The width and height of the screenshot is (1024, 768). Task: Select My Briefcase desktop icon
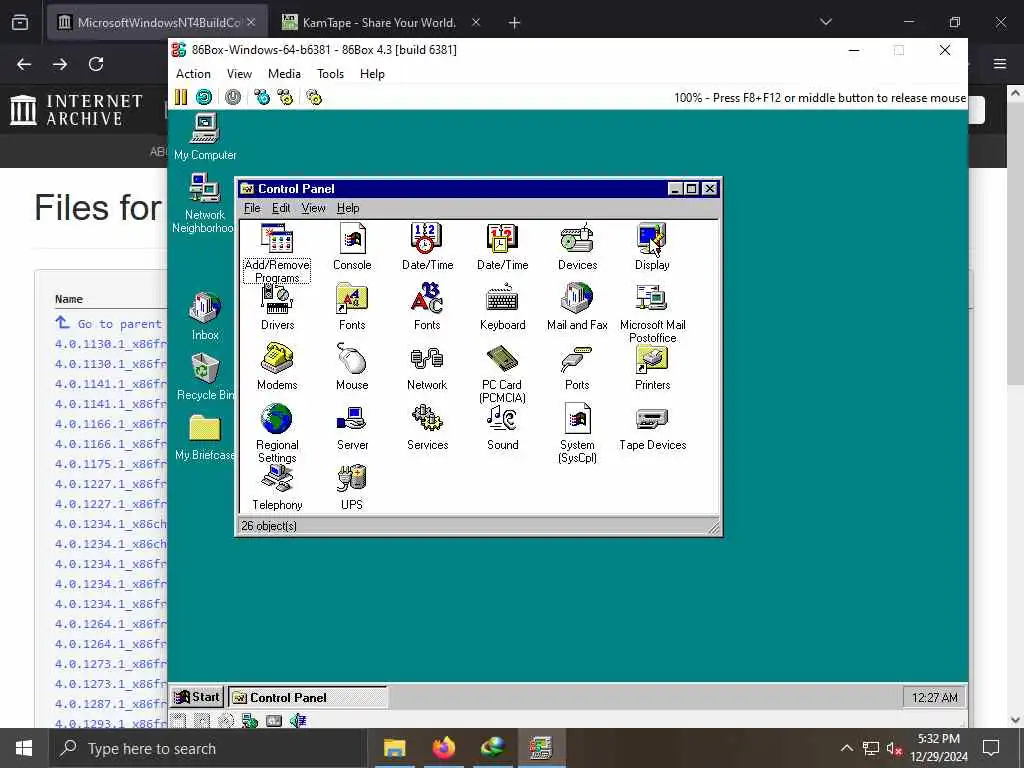(205, 437)
